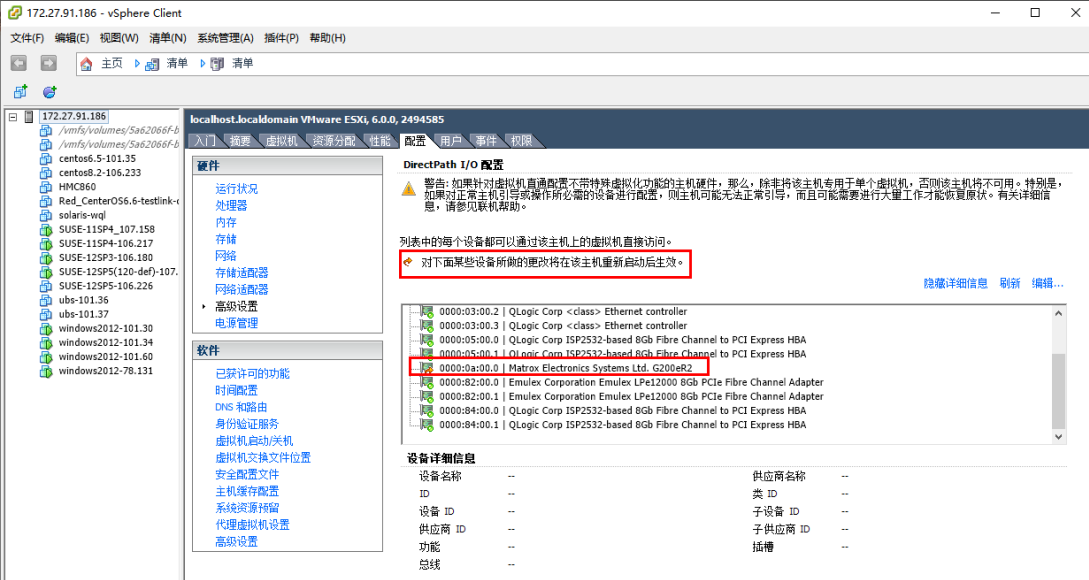Click the device list scrollbar thumb
The image size is (1089, 580).
[x=1058, y=390]
